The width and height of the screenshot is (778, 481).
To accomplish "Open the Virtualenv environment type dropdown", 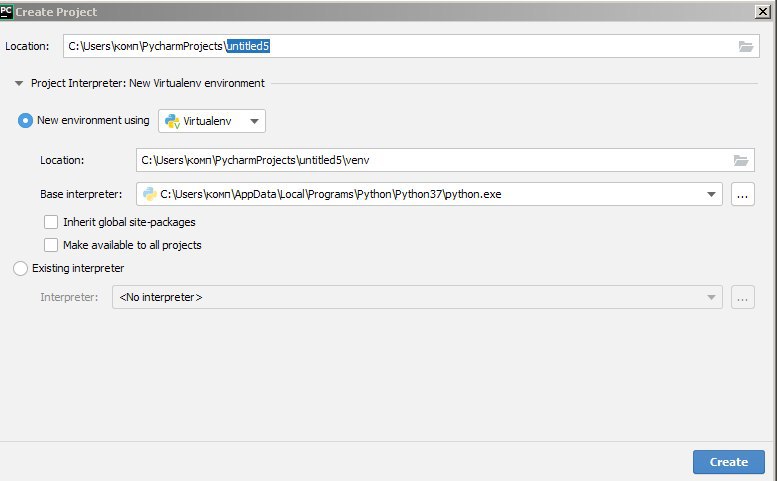I will tap(212, 121).
